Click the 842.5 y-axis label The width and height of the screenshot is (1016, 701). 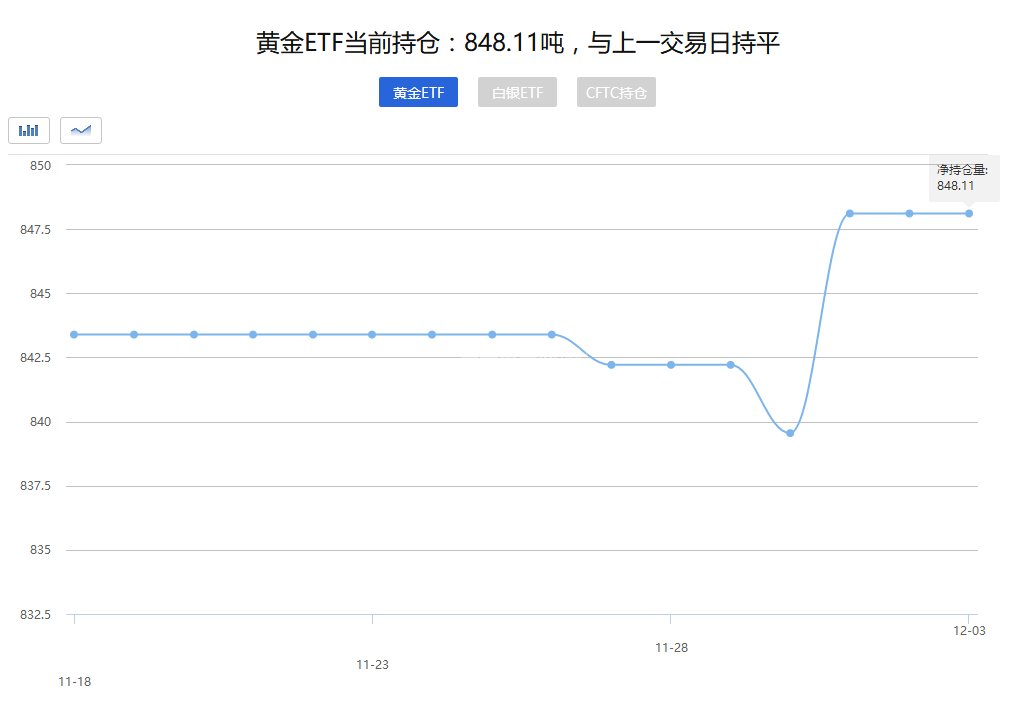pyautogui.click(x=35, y=358)
